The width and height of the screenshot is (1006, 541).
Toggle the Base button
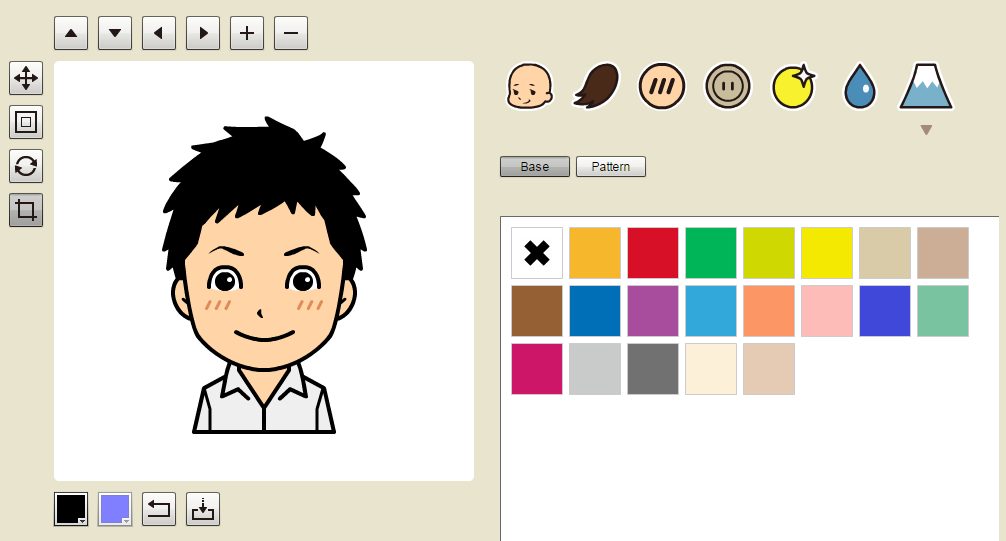(x=535, y=167)
